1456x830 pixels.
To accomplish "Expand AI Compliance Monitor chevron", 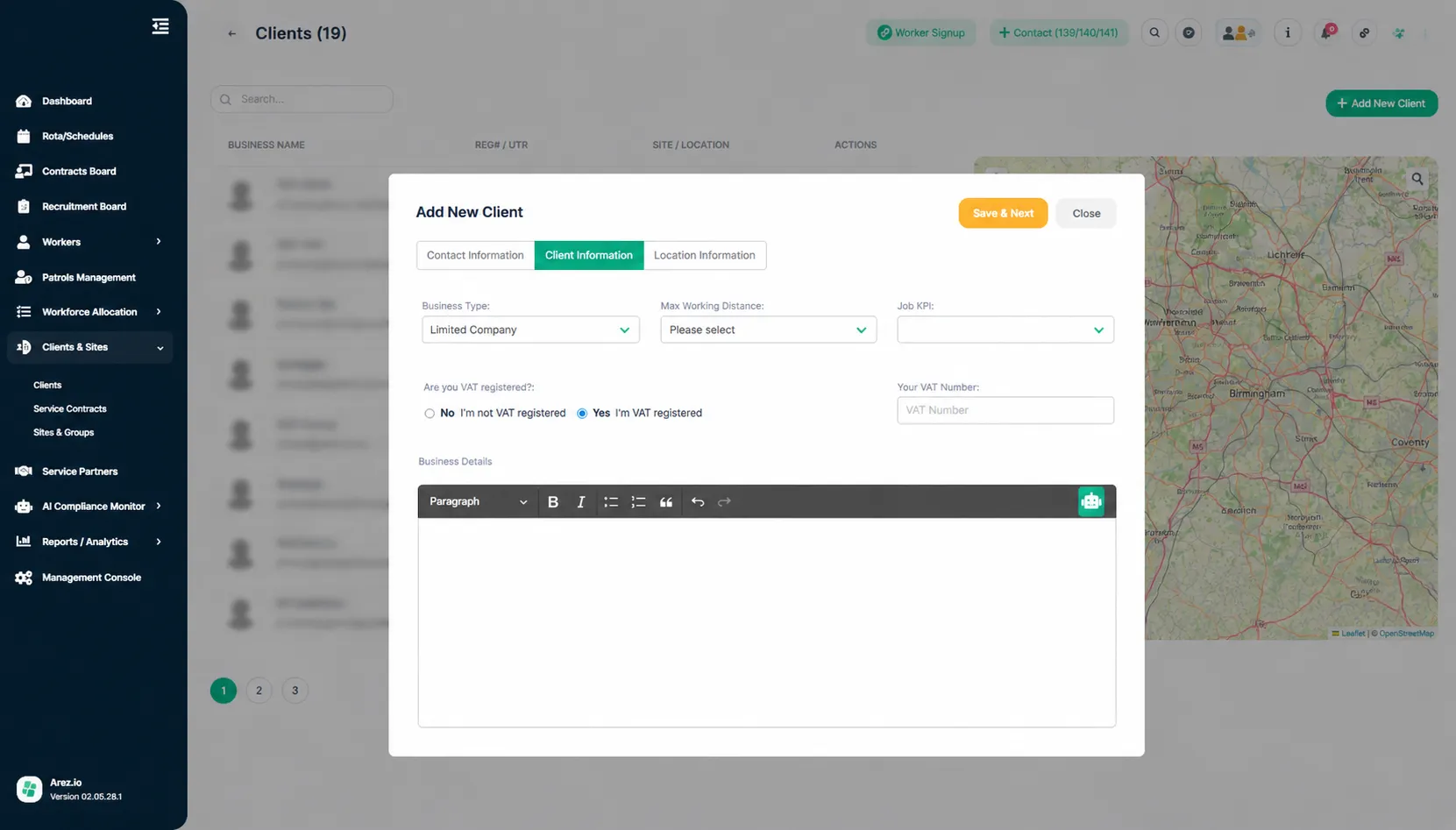I will tap(159, 506).
